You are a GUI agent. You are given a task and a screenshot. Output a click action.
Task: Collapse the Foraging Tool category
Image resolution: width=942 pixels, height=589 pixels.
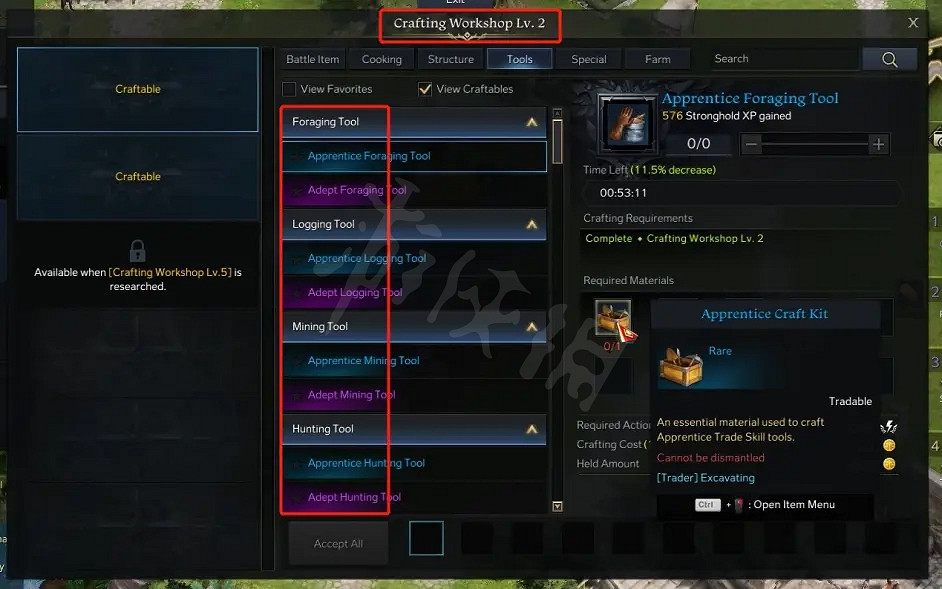pyautogui.click(x=532, y=122)
